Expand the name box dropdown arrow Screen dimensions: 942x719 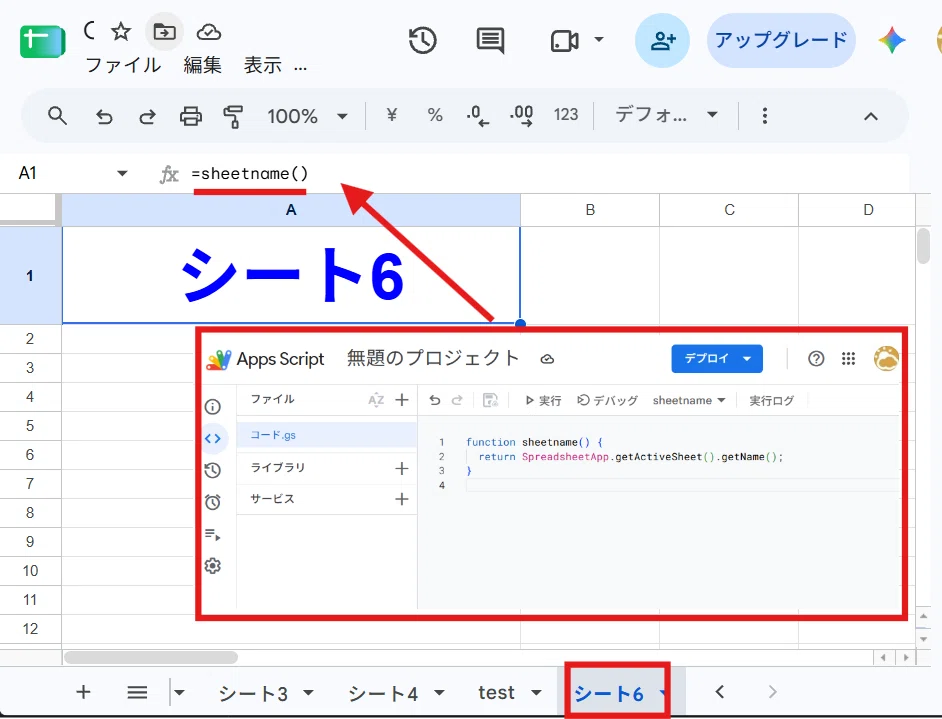click(x=122, y=174)
